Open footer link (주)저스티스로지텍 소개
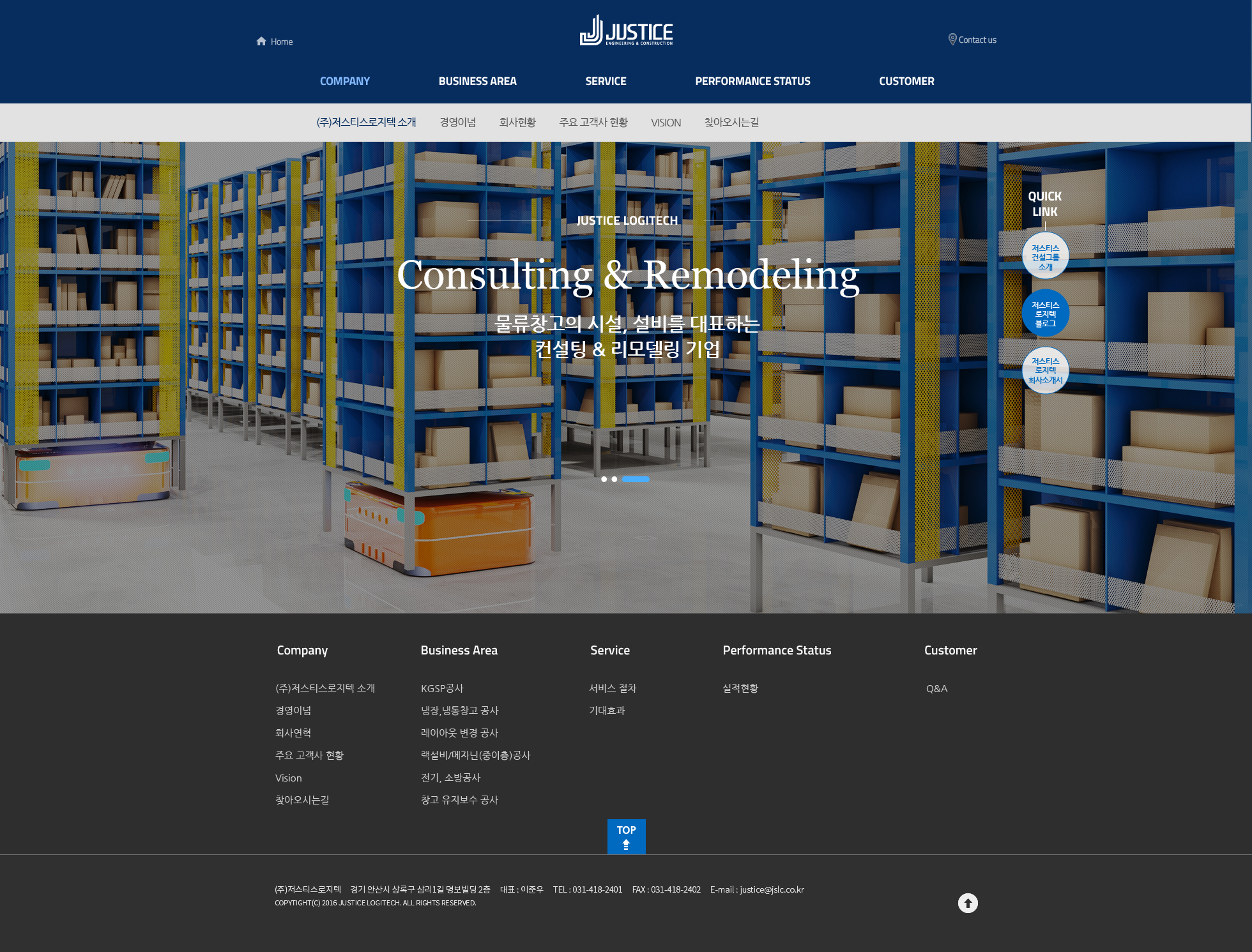Viewport: 1252px width, 952px height. (325, 688)
